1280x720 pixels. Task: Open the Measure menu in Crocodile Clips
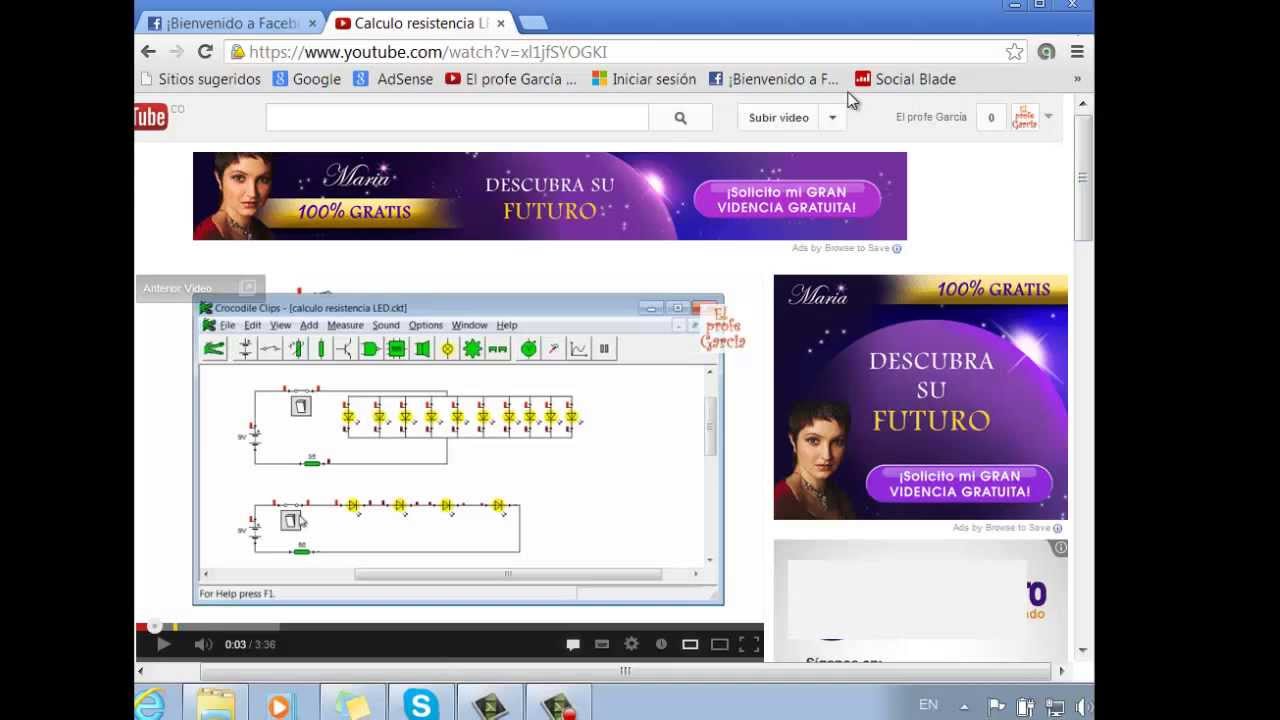(345, 325)
